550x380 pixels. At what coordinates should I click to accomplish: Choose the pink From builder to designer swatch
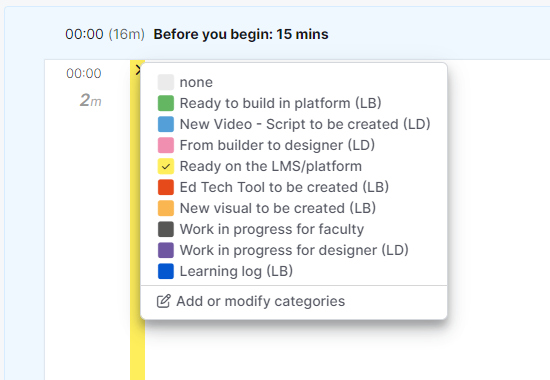coord(166,145)
